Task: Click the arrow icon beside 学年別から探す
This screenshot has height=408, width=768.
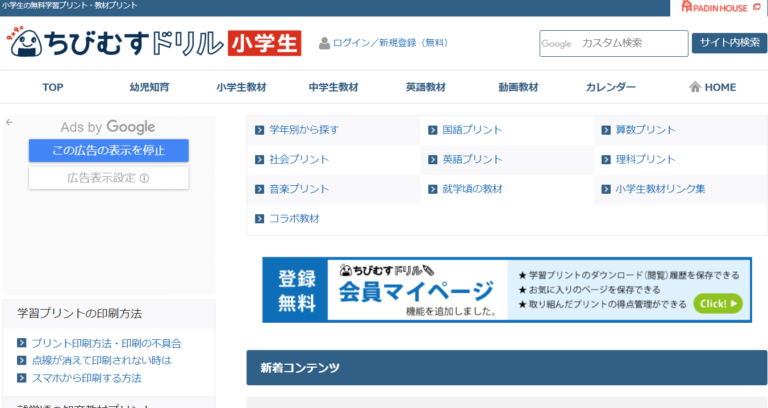Action: [x=260, y=130]
